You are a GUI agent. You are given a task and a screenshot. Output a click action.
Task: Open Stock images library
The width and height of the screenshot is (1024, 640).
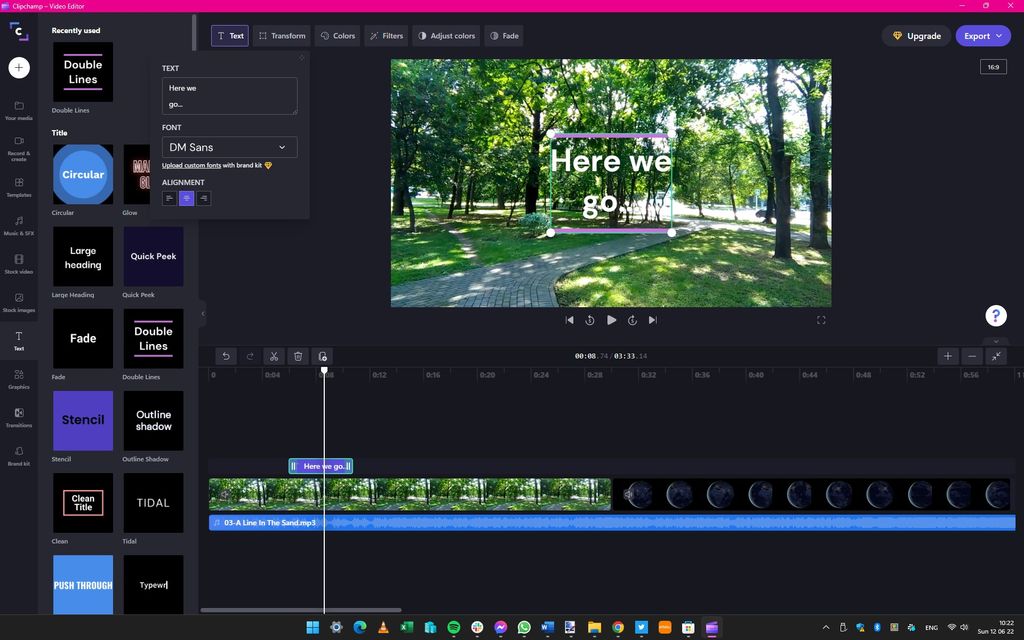pos(19,302)
